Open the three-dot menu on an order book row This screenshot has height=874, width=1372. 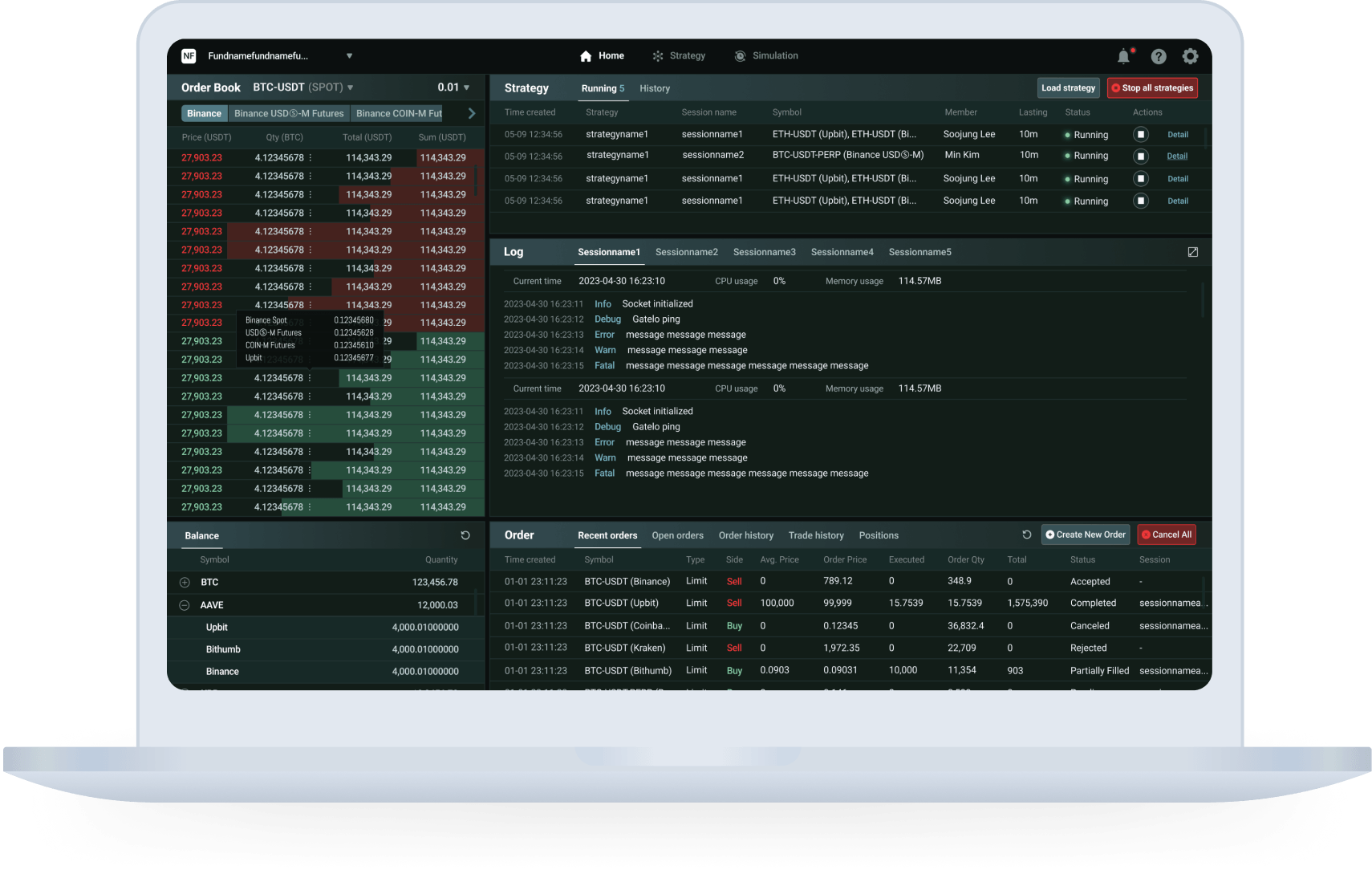[x=310, y=157]
